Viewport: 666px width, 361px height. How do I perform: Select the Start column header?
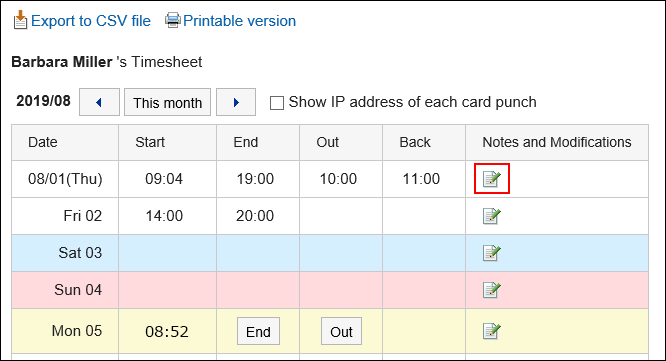click(x=167, y=142)
